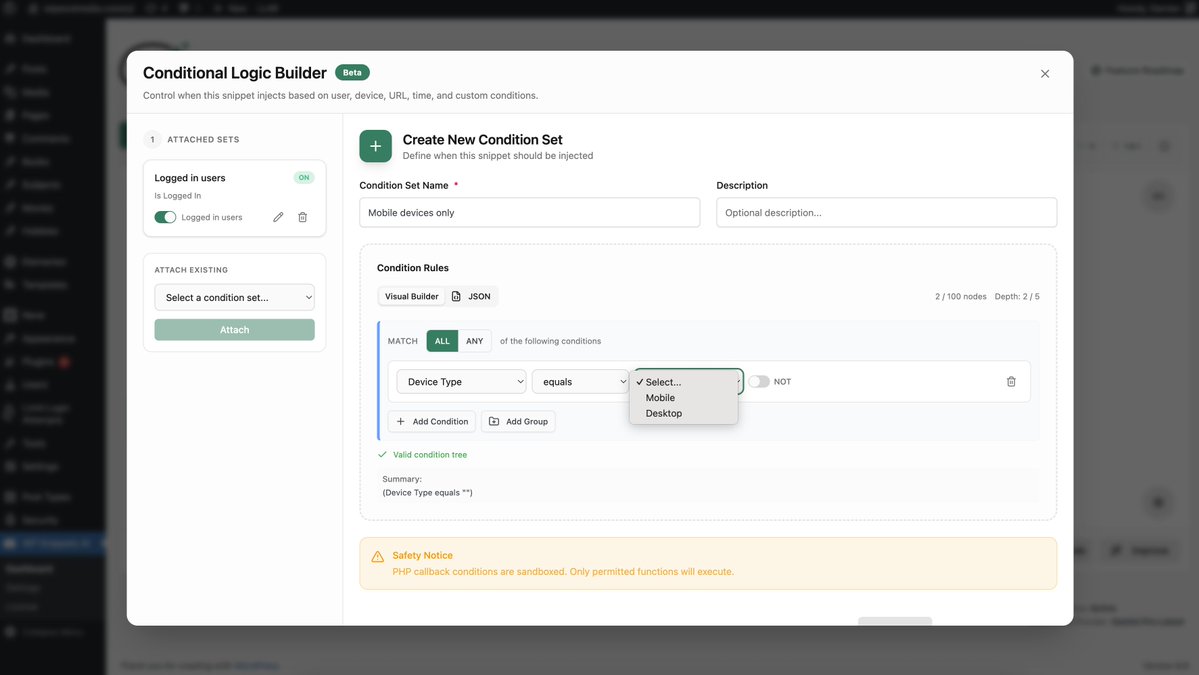This screenshot has width=1199, height=675.
Task: Open Dashboard from the admin sidebar
Action: [39, 37]
